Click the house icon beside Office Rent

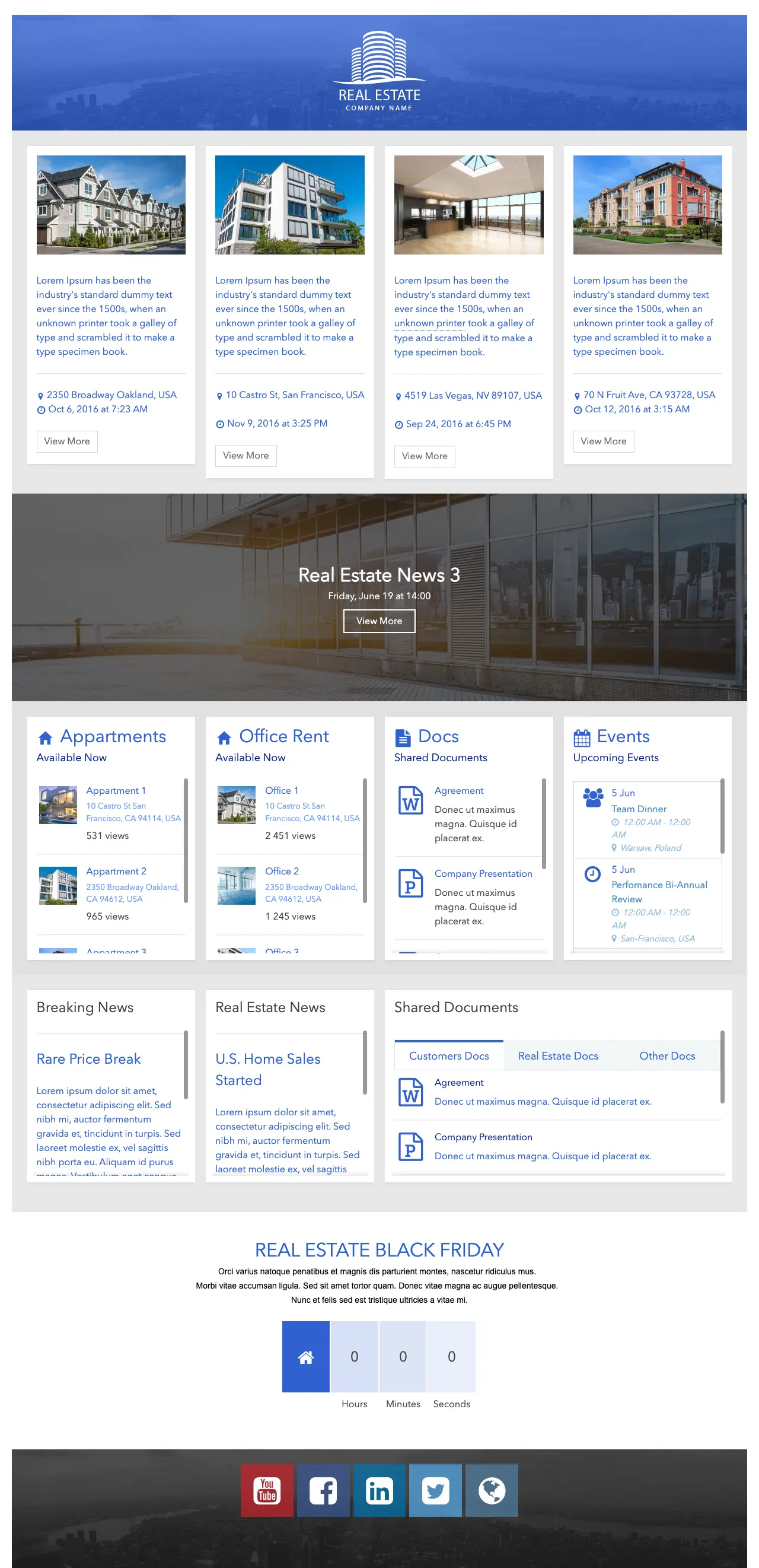(224, 738)
